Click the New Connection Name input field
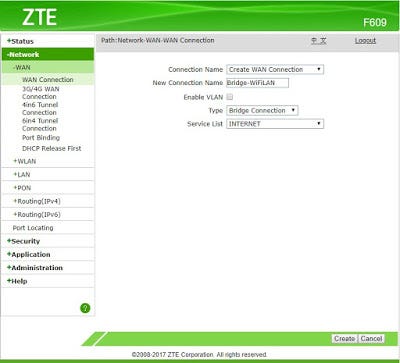Viewport: 400px width, 363px height. tap(257, 83)
